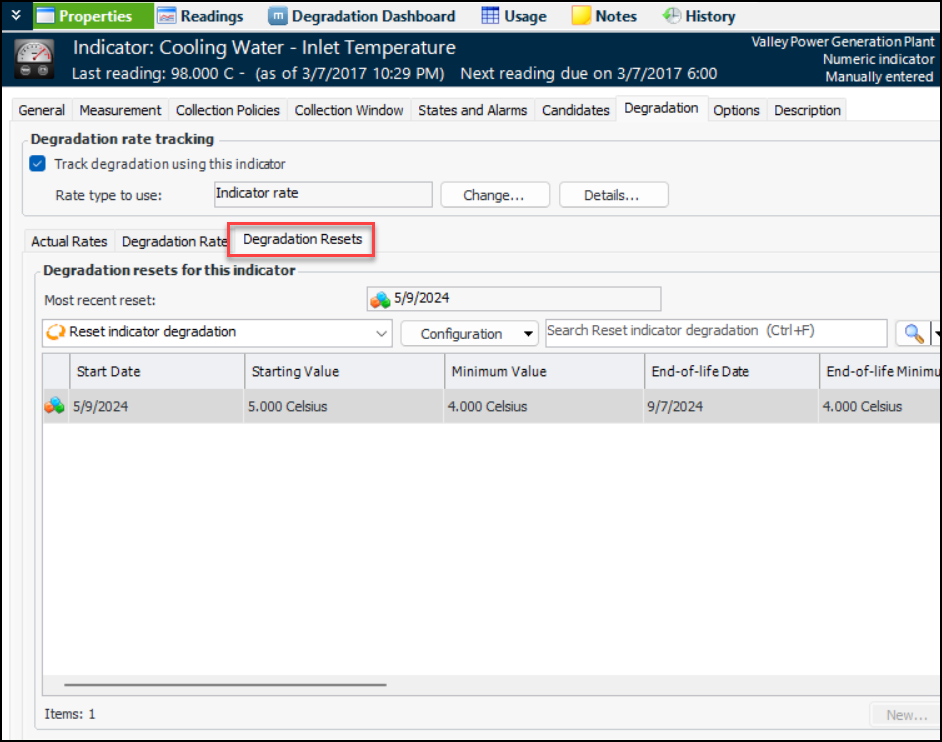Uncheck Track degradation using this indicator
The image size is (942, 742).
(38, 164)
